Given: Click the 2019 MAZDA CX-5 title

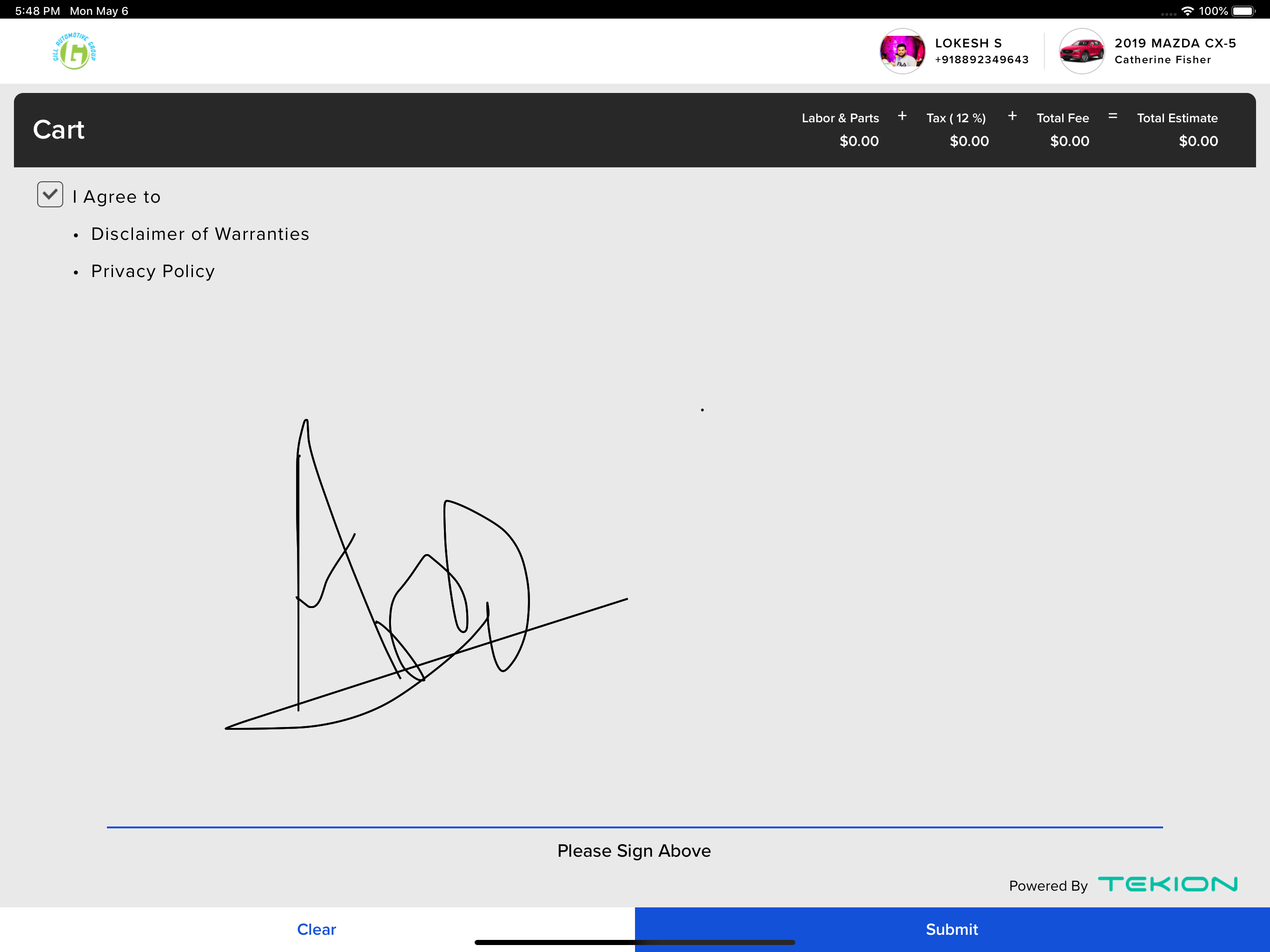Looking at the screenshot, I should [x=1175, y=43].
